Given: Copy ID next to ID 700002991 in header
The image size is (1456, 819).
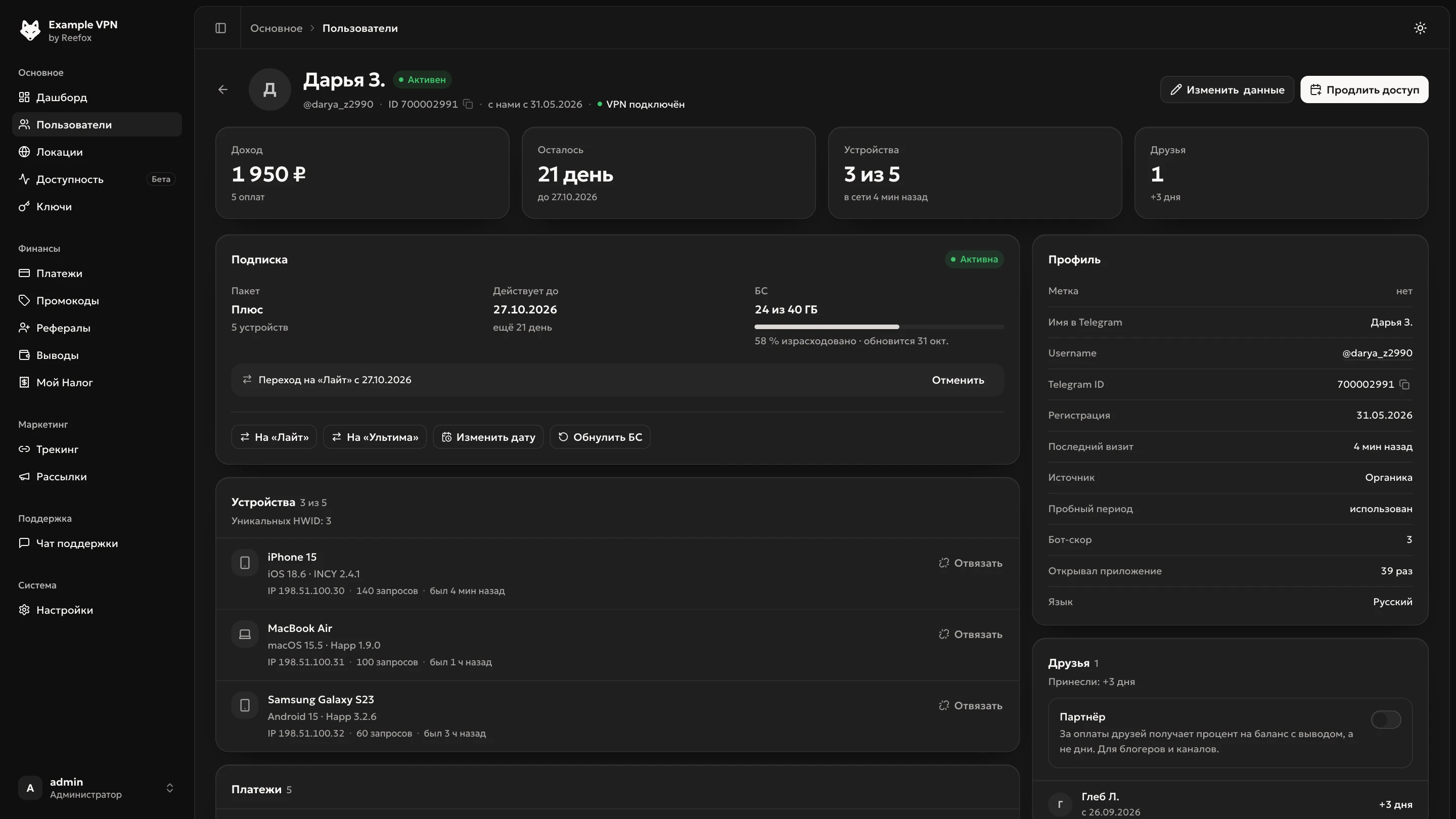Looking at the screenshot, I should [468, 104].
